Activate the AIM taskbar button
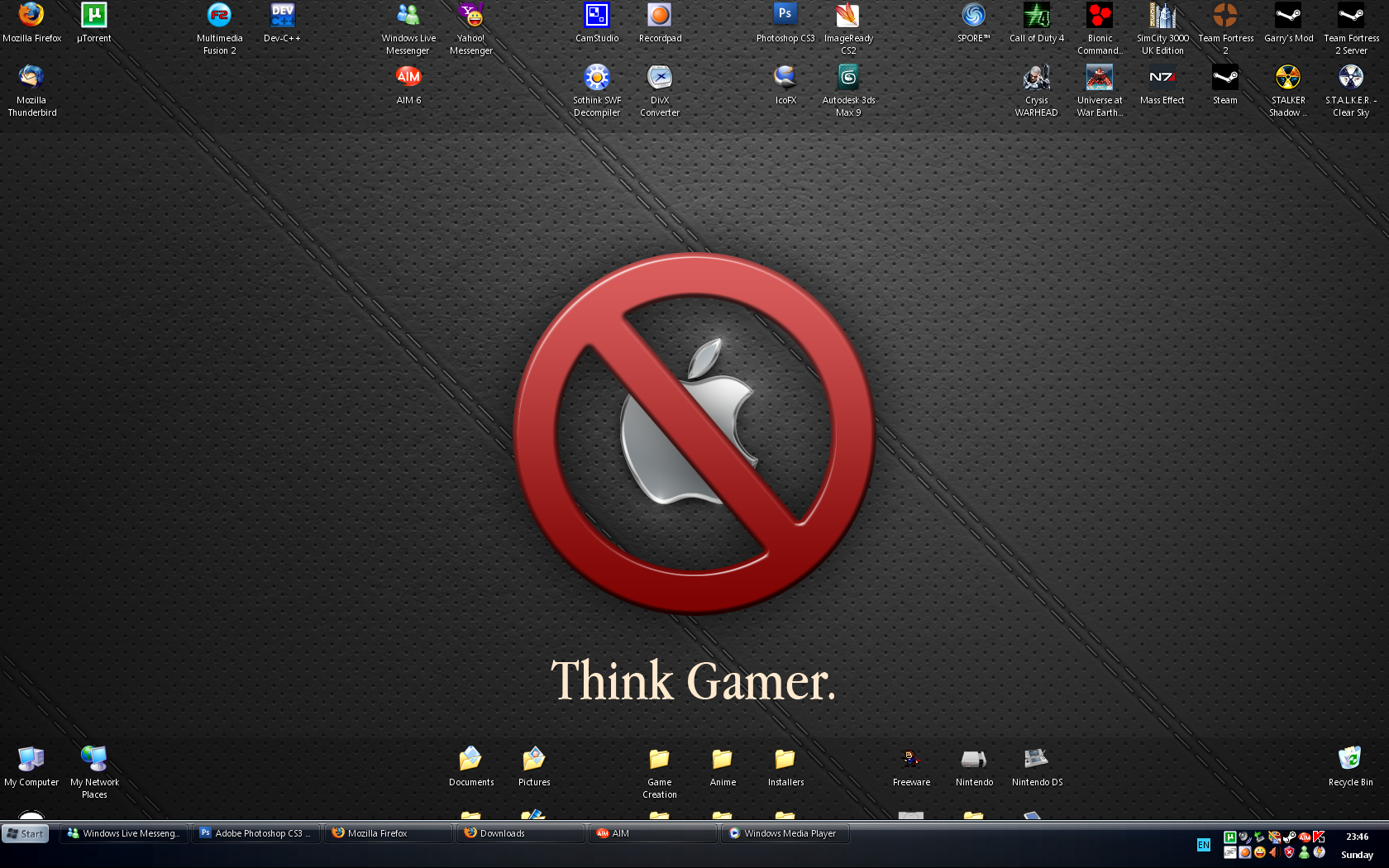 click(x=654, y=833)
